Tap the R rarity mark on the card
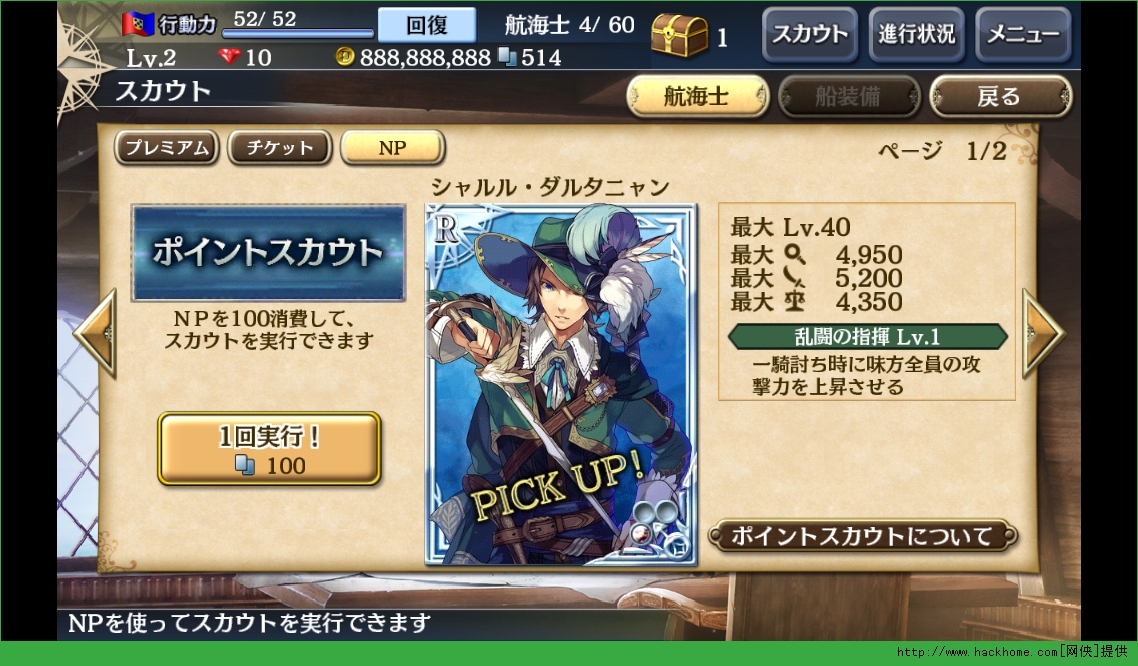 pyautogui.click(x=446, y=229)
